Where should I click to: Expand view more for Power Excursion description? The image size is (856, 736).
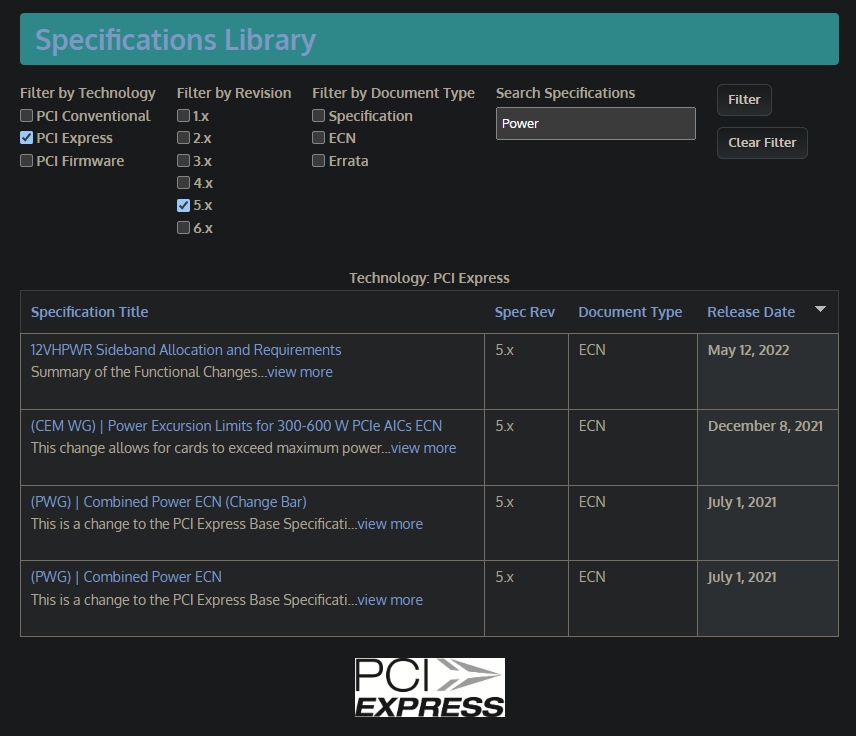coord(424,448)
